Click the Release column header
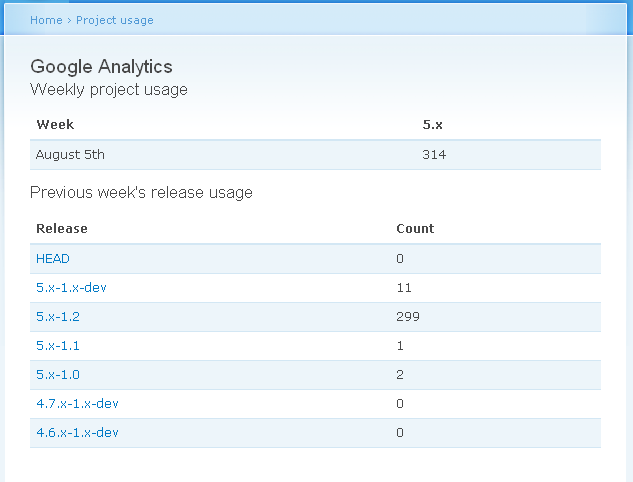Screen dimensions: 633x482 click(x=62, y=229)
